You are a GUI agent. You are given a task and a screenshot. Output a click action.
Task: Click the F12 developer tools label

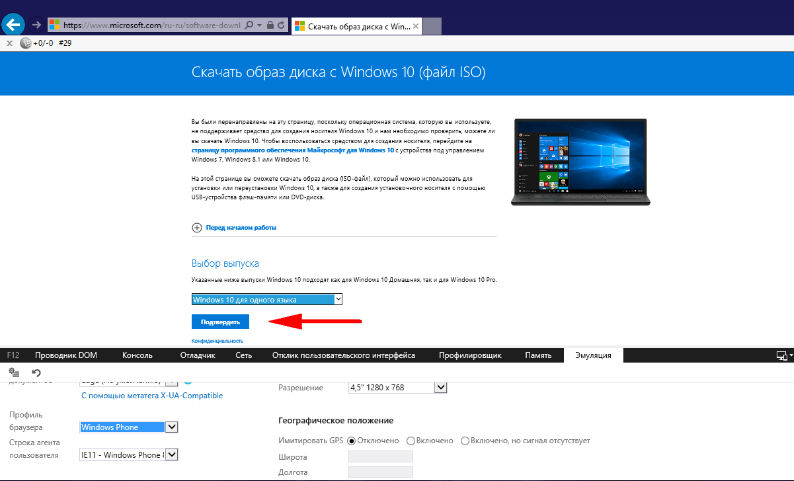pos(13,355)
